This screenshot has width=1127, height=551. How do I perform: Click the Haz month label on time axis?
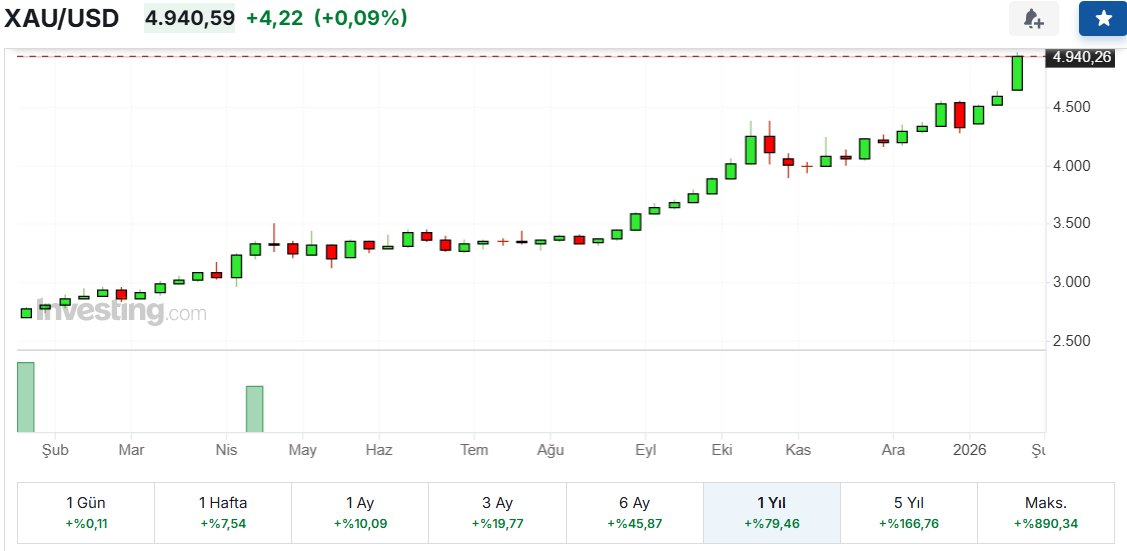click(x=379, y=450)
